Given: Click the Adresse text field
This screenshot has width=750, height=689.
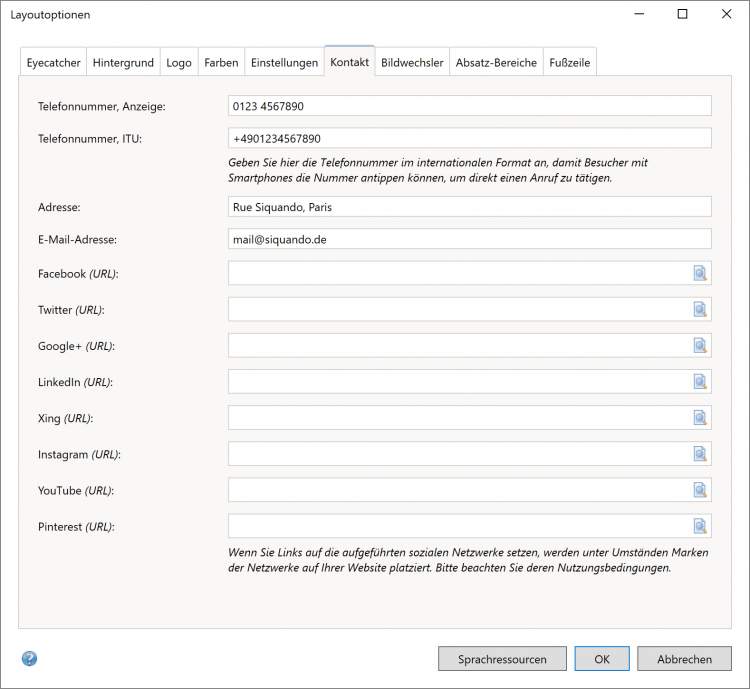Looking at the screenshot, I should [x=469, y=207].
